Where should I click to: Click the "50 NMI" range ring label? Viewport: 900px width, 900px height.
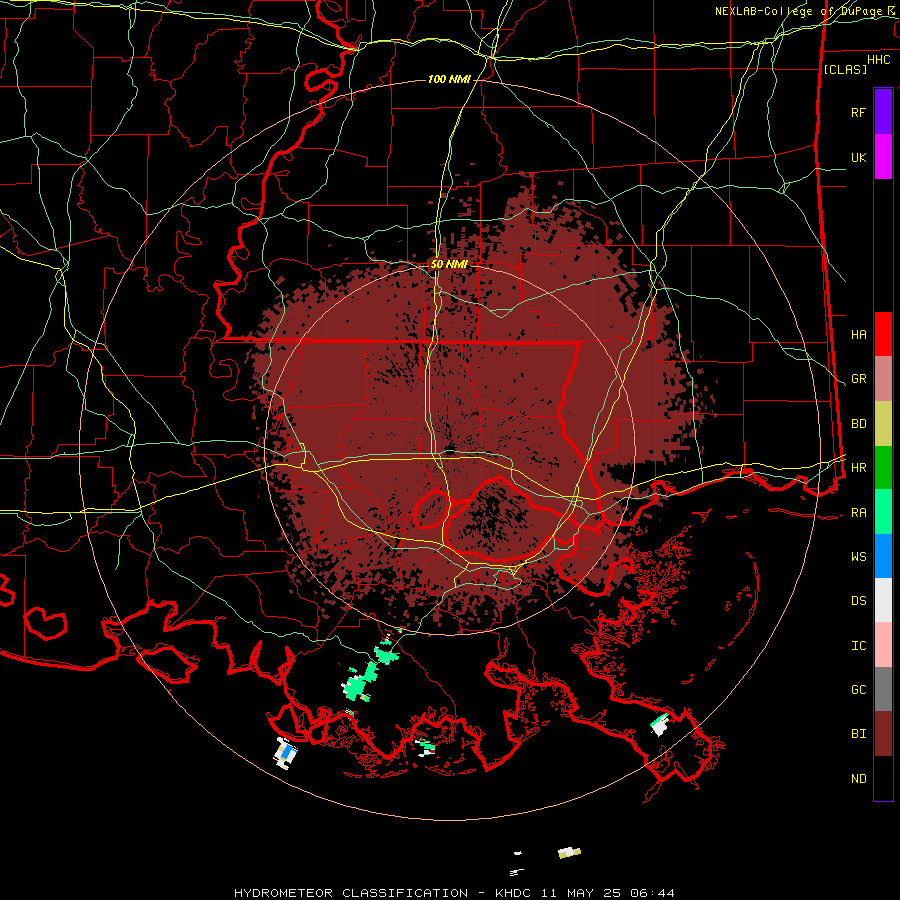point(449,265)
